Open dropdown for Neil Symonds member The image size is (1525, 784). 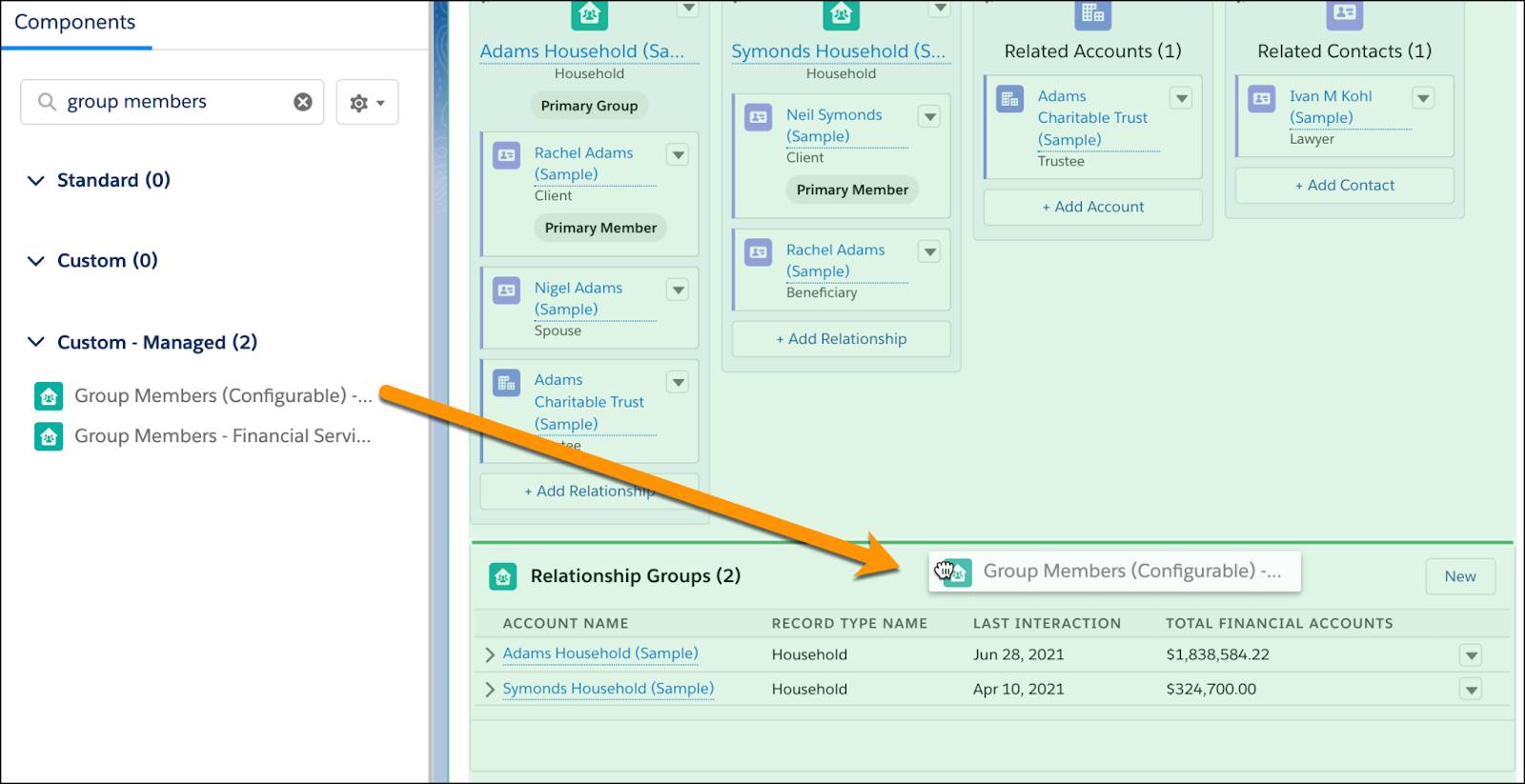pyautogui.click(x=929, y=116)
